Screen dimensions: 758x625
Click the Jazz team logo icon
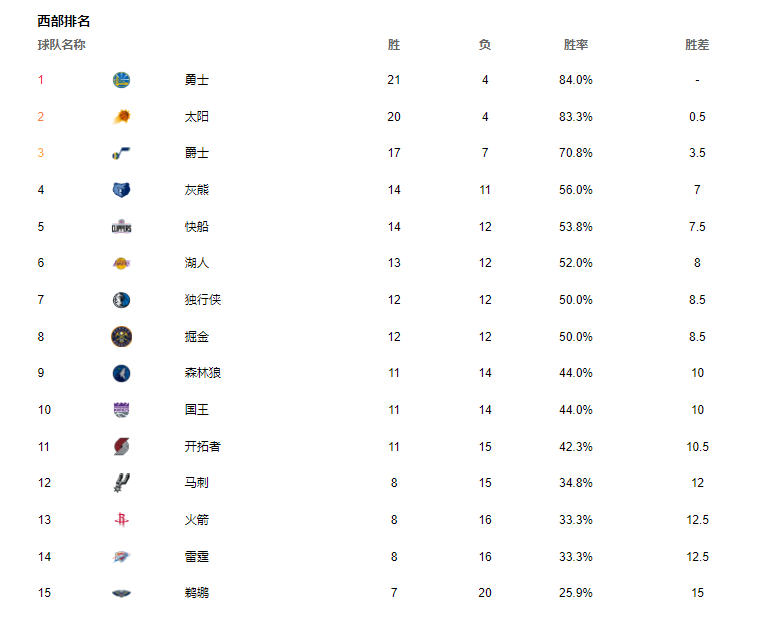coord(121,153)
